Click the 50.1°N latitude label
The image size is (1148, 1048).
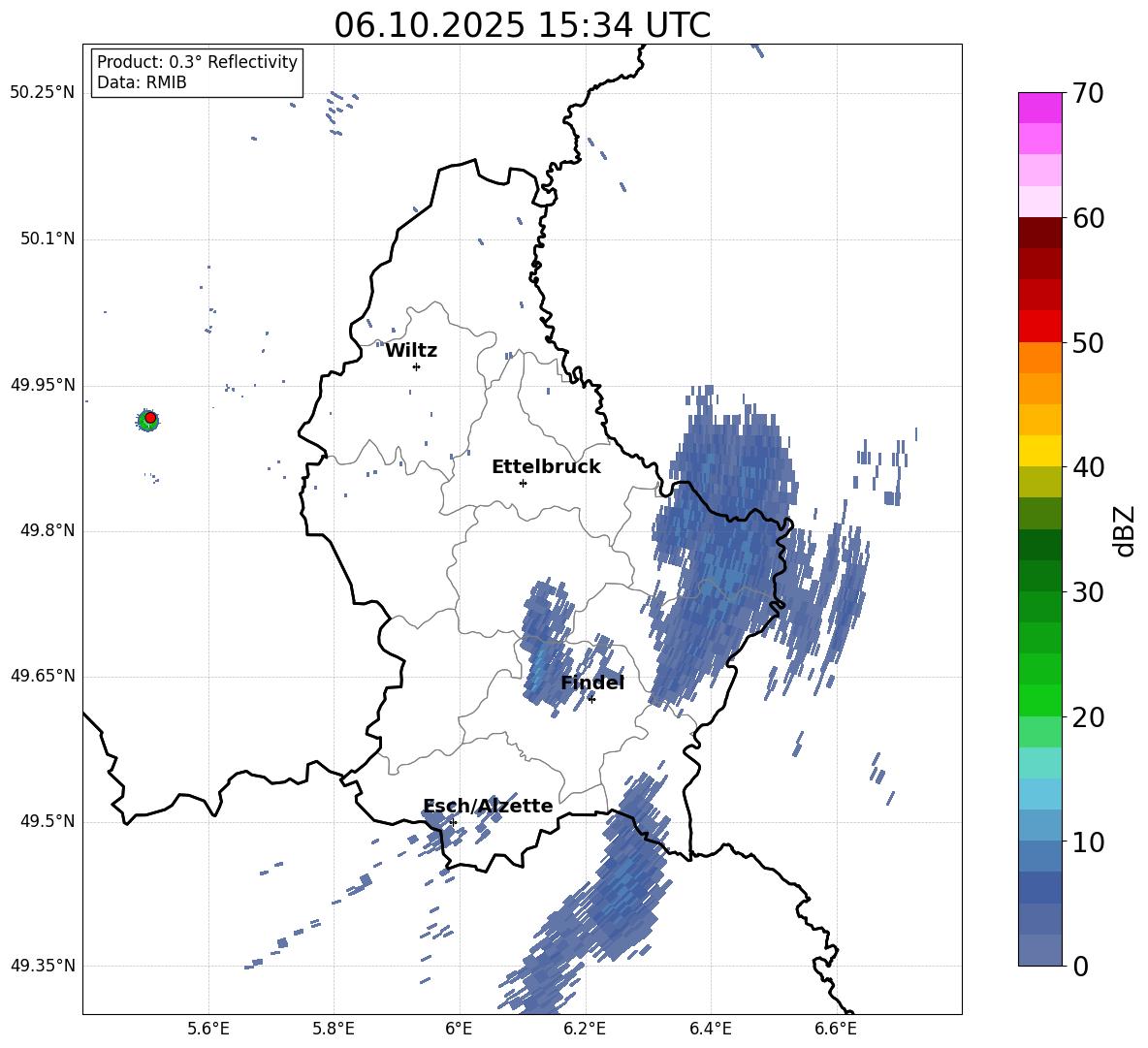click(x=47, y=238)
